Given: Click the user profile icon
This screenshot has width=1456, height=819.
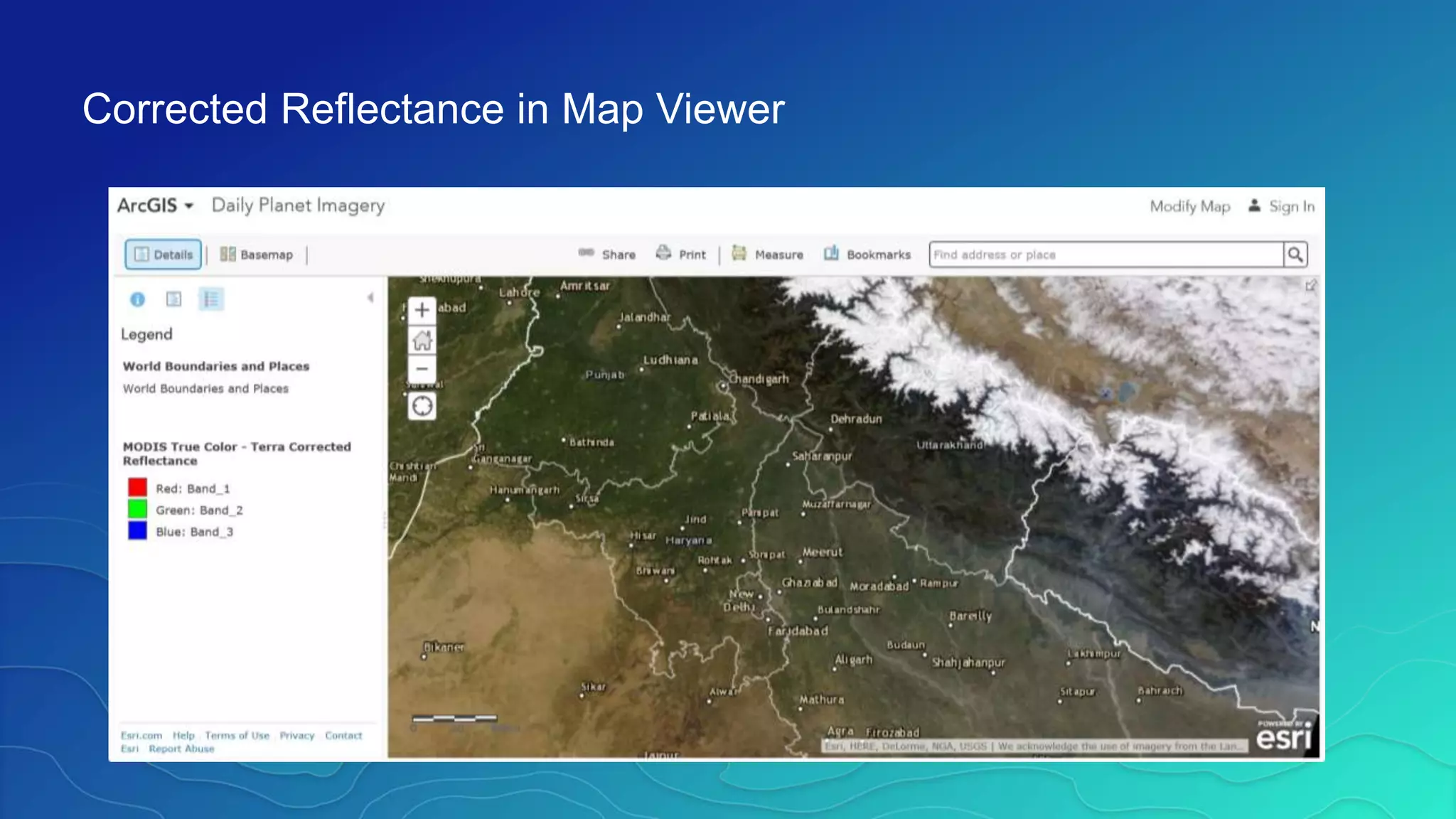Looking at the screenshot, I should 1255,205.
